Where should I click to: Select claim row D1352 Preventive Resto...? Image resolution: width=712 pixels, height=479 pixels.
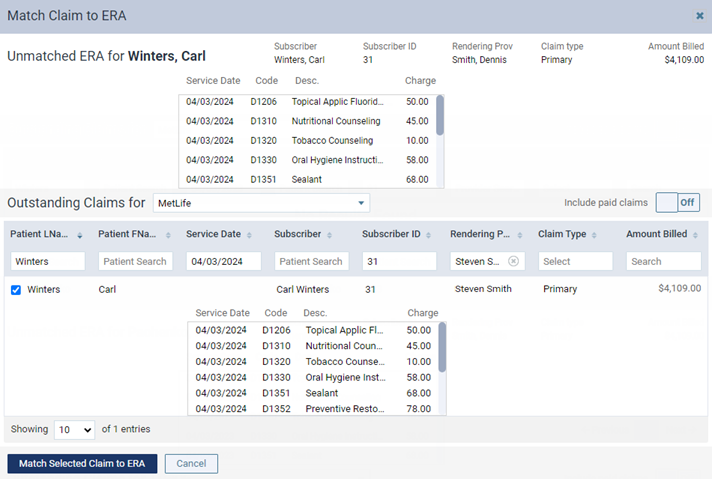pos(313,409)
